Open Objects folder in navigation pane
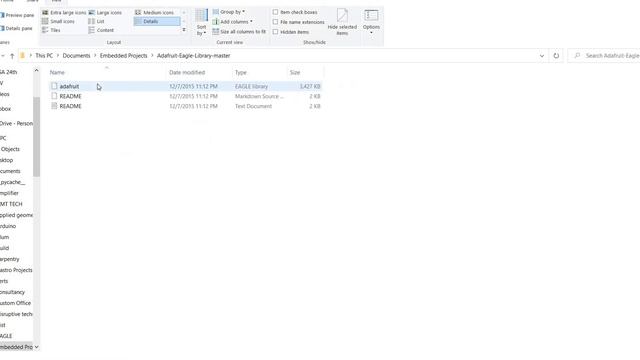 pos(10,149)
